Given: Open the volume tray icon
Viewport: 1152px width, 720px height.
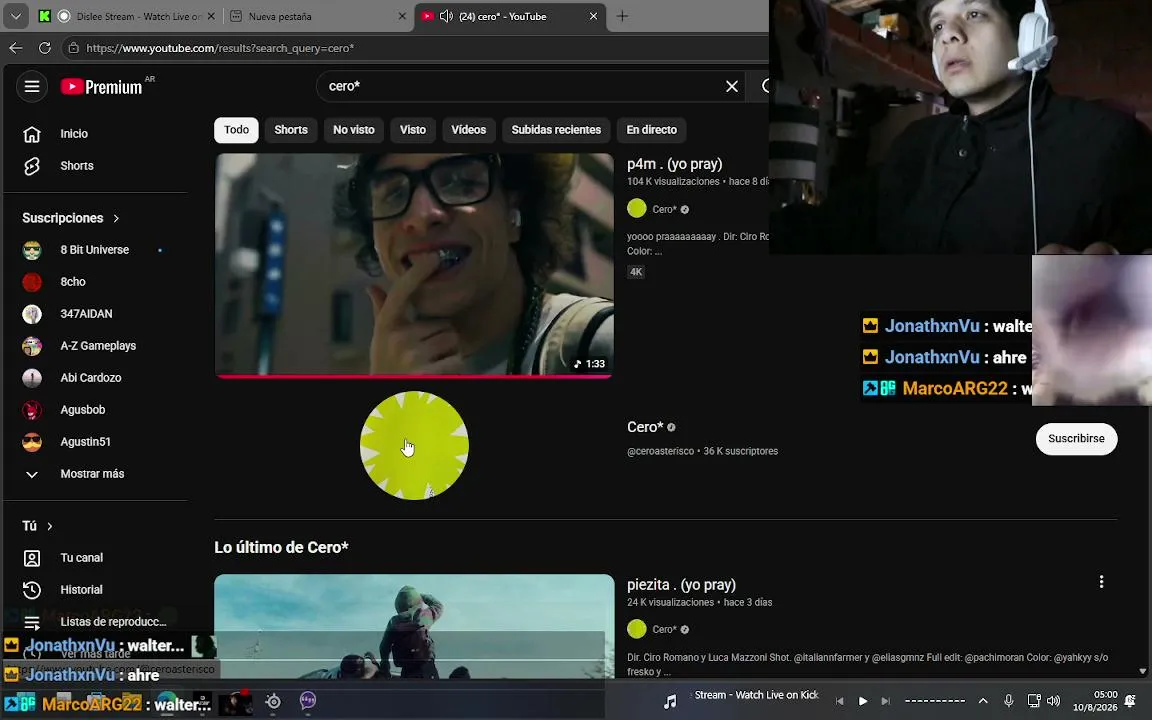Looking at the screenshot, I should [1054, 701].
